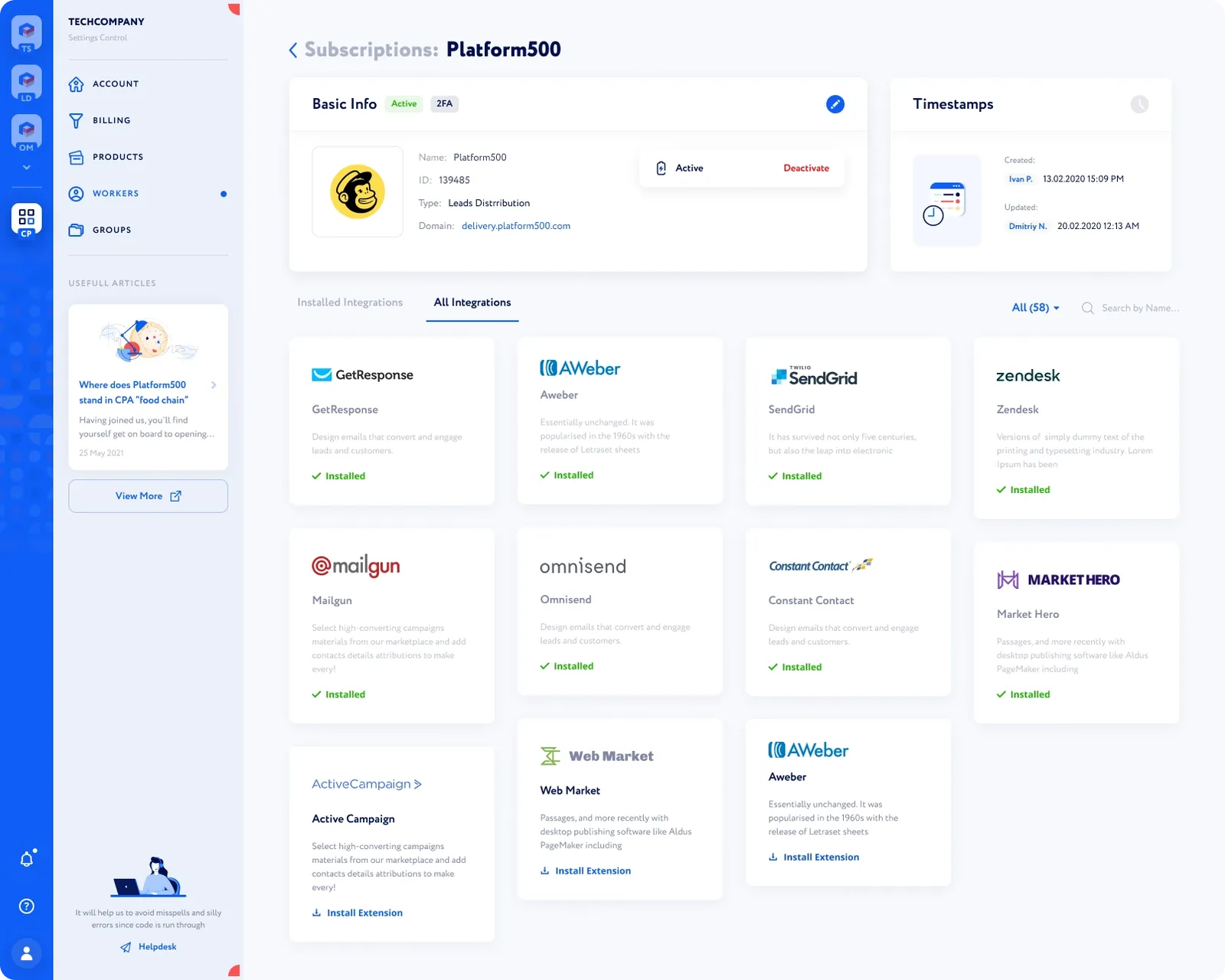Open article 'Where does Platform500 stand'
The width and height of the screenshot is (1225, 980).
click(x=133, y=392)
